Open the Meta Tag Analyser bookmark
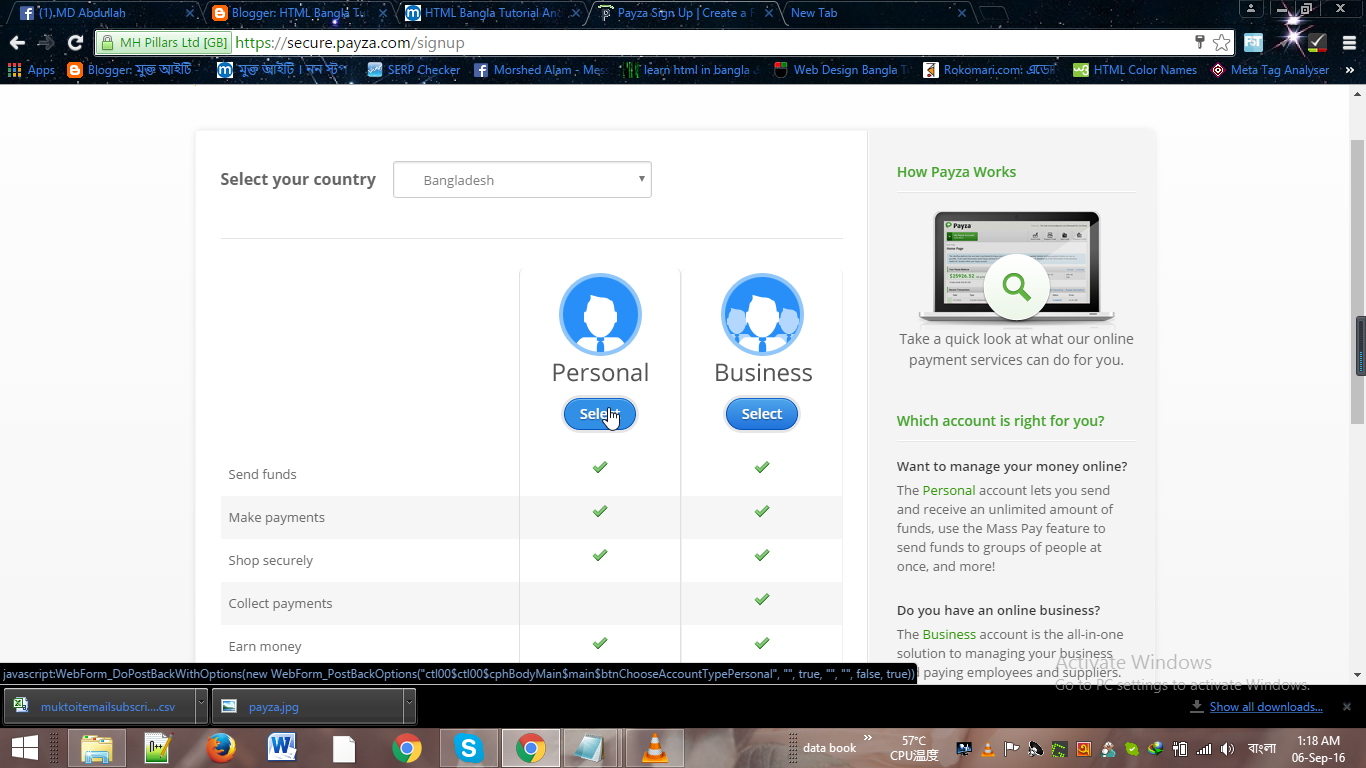 (1270, 70)
